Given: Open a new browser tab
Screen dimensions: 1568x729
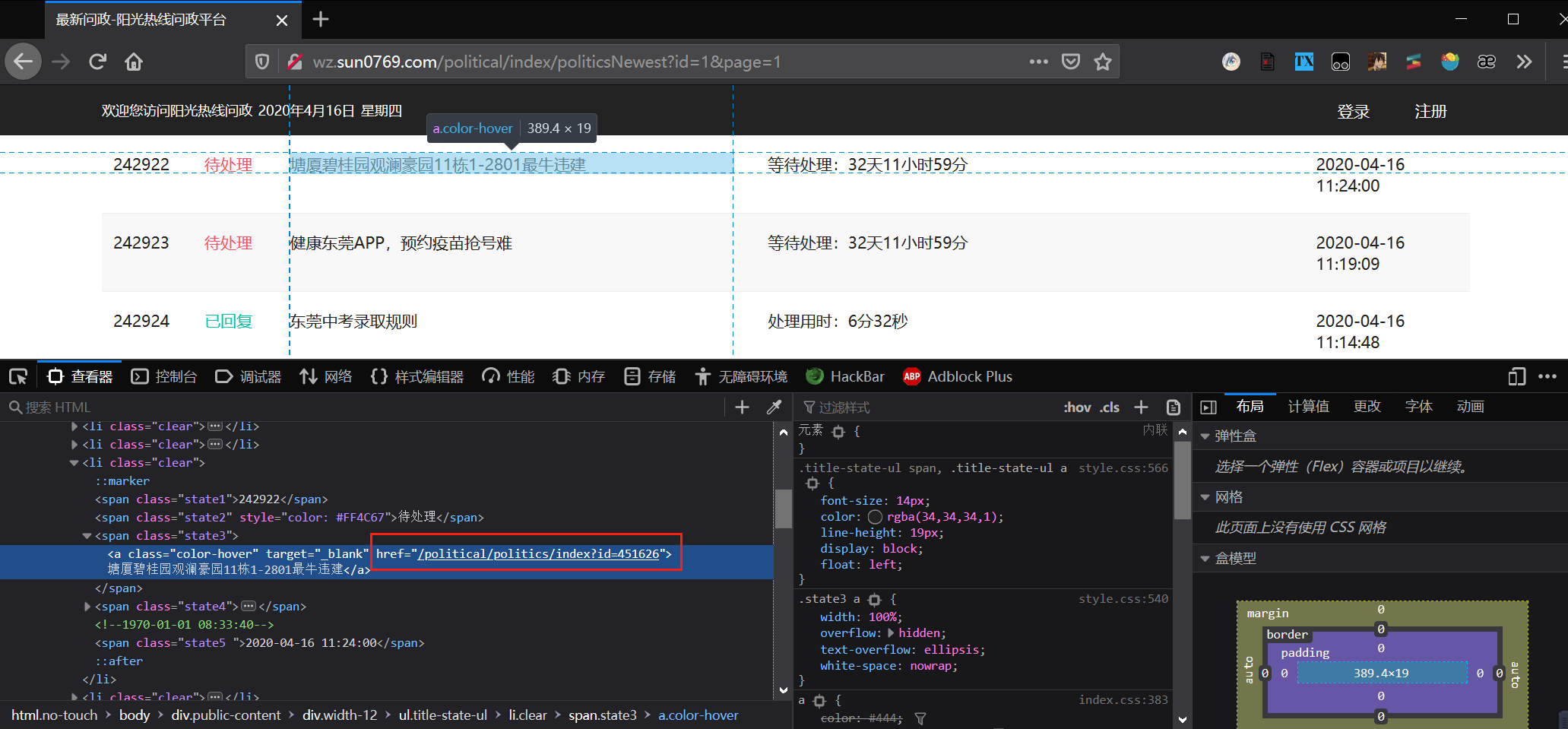Looking at the screenshot, I should 321,19.
